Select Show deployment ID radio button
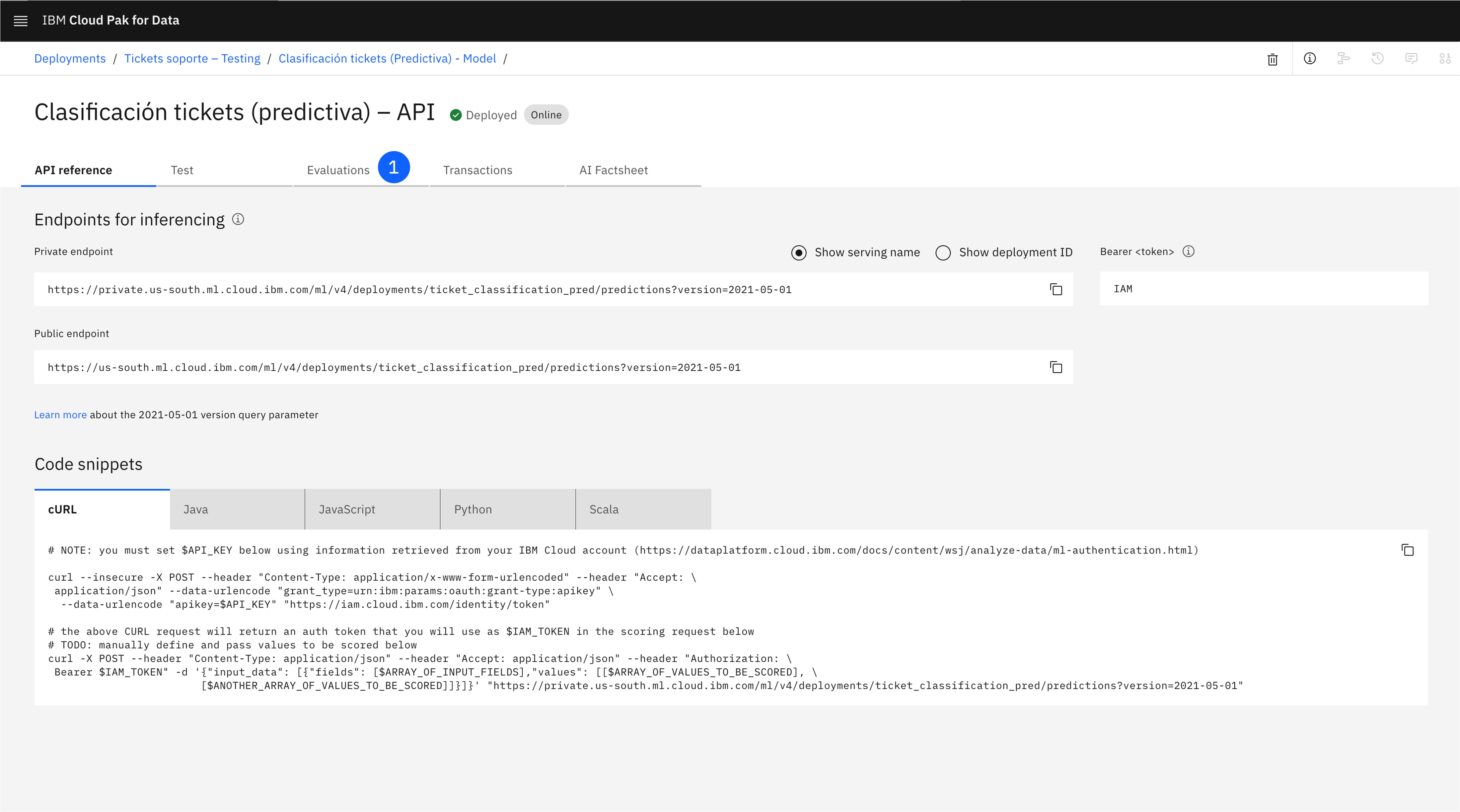Image resolution: width=1460 pixels, height=812 pixels. [x=943, y=252]
